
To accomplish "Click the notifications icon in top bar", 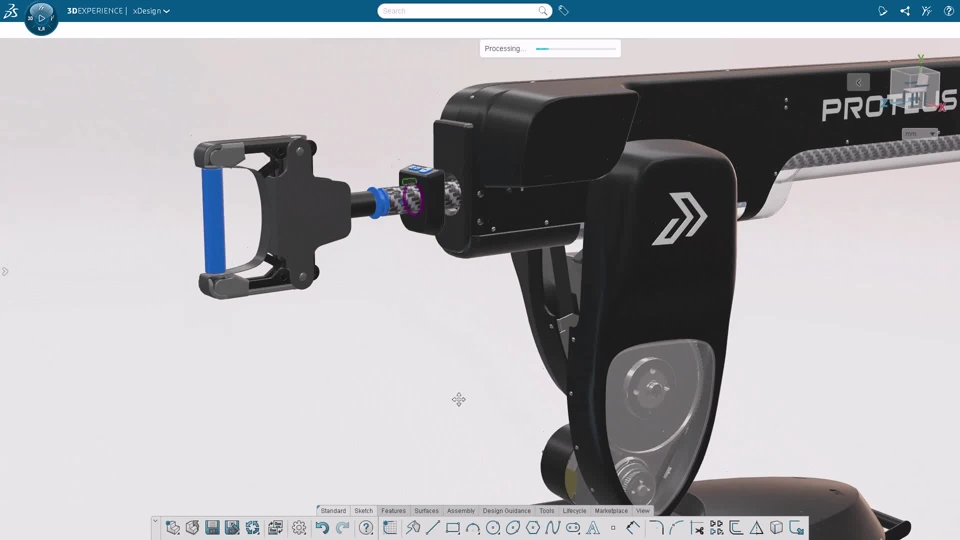I will tap(882, 11).
